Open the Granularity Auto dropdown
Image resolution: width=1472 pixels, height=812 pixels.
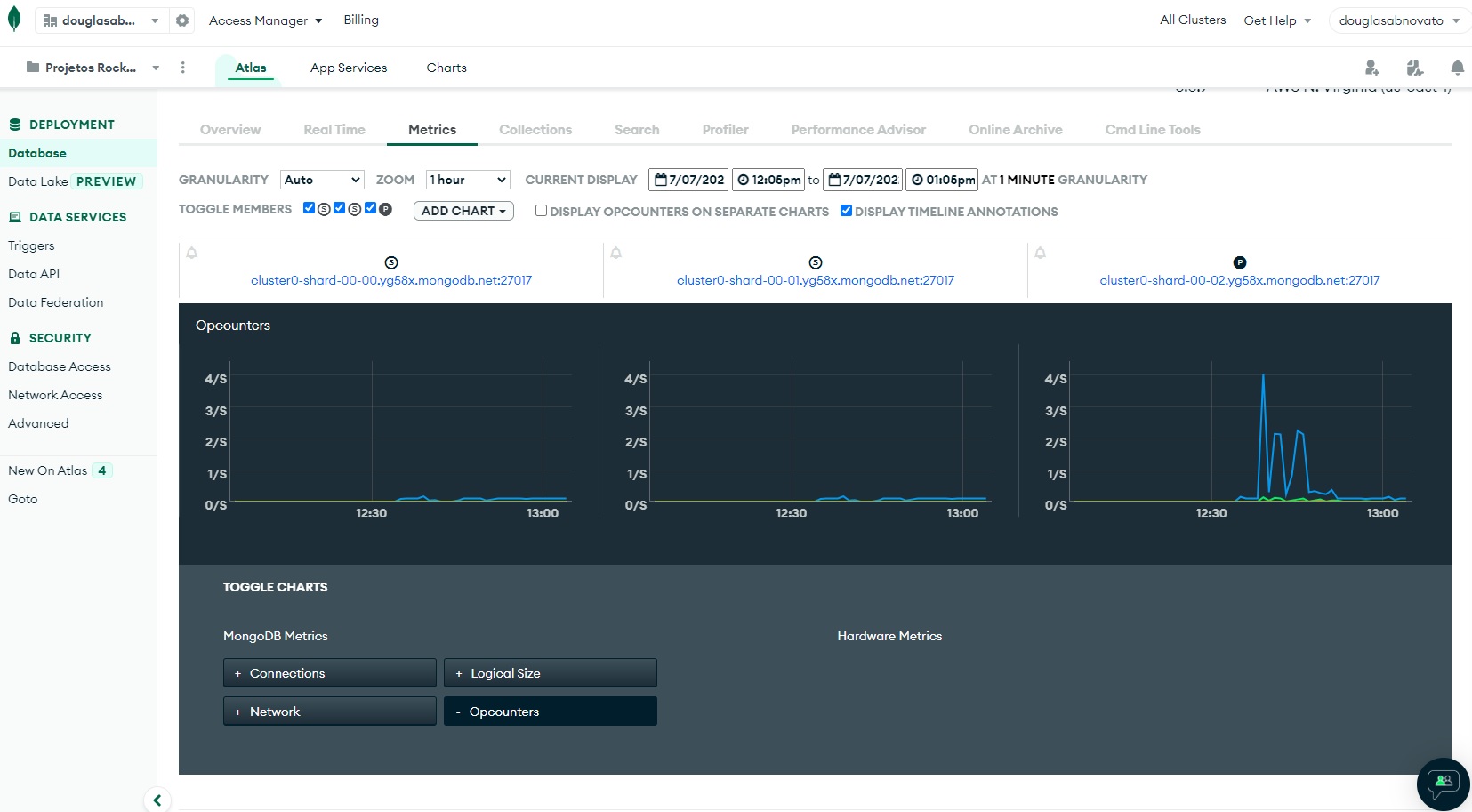point(322,180)
